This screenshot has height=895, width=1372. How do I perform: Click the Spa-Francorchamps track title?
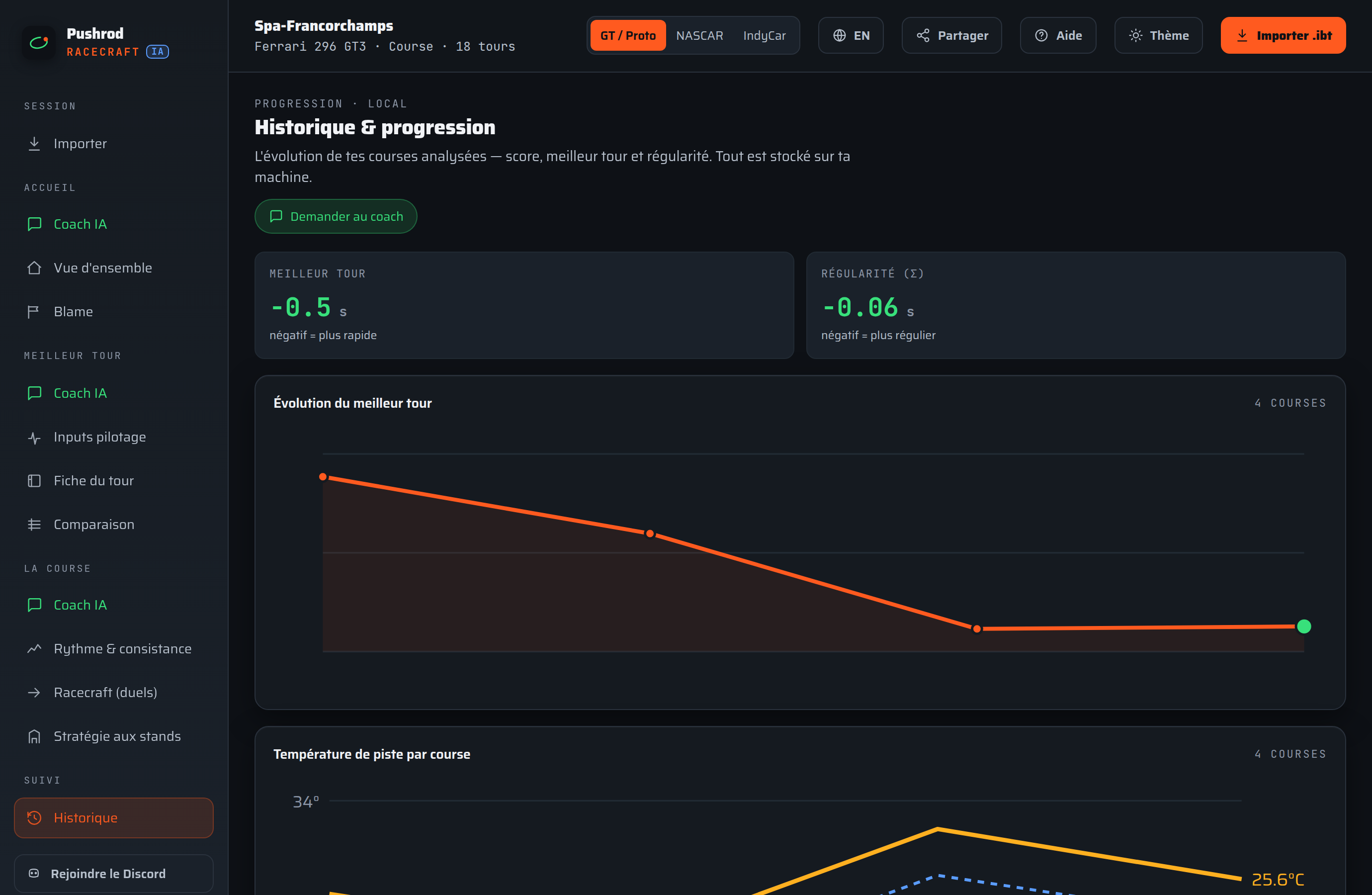324,26
